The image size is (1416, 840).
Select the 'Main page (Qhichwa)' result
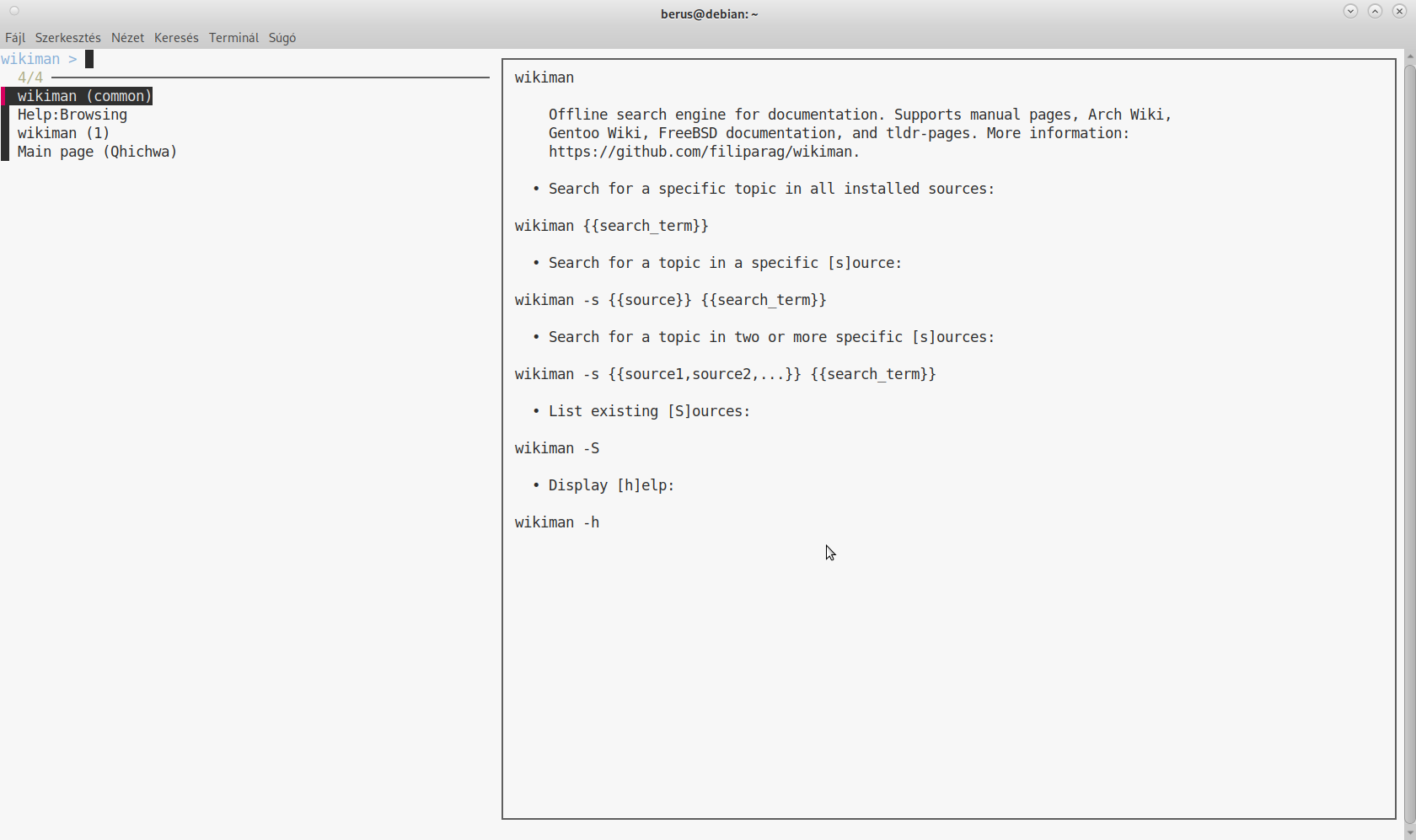click(98, 152)
